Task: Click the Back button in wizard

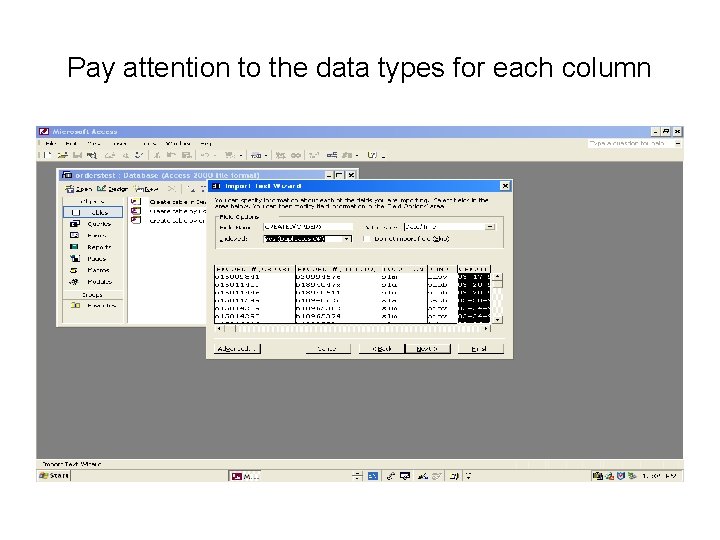Action: click(381, 349)
